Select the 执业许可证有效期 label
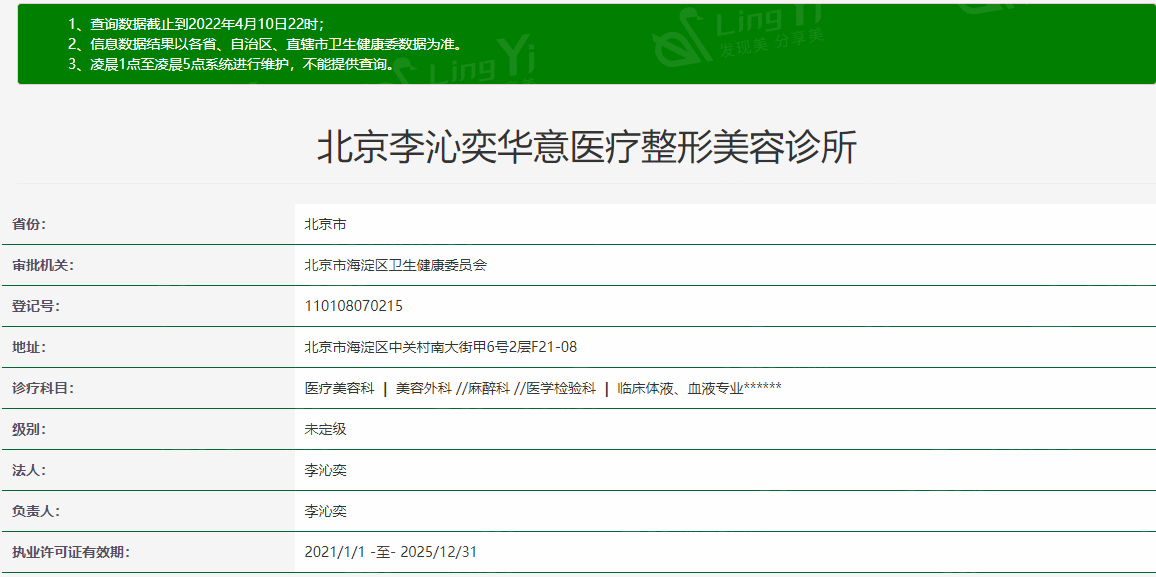1156x577 pixels. coord(71,551)
